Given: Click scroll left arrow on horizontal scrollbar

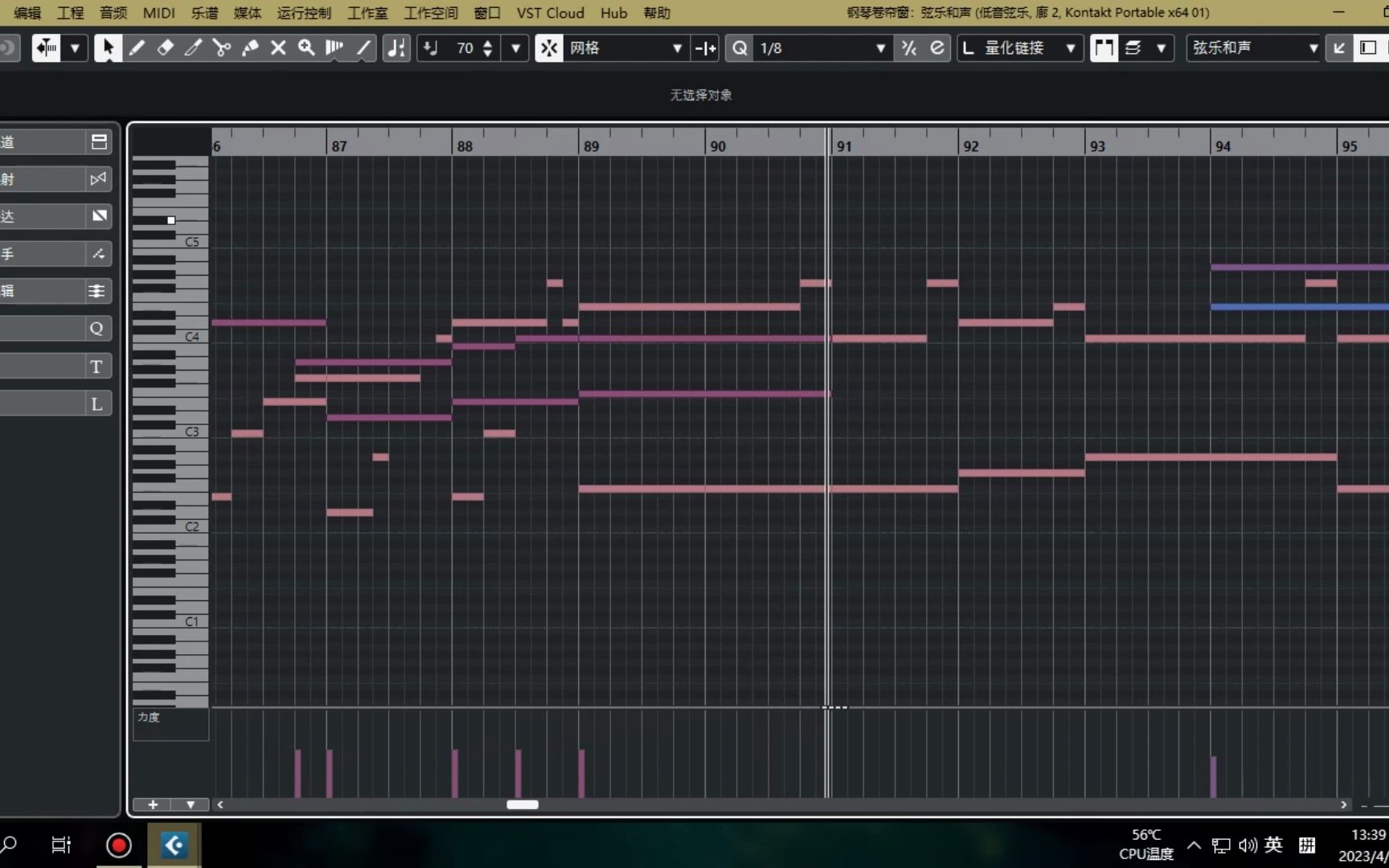Looking at the screenshot, I should (220, 805).
